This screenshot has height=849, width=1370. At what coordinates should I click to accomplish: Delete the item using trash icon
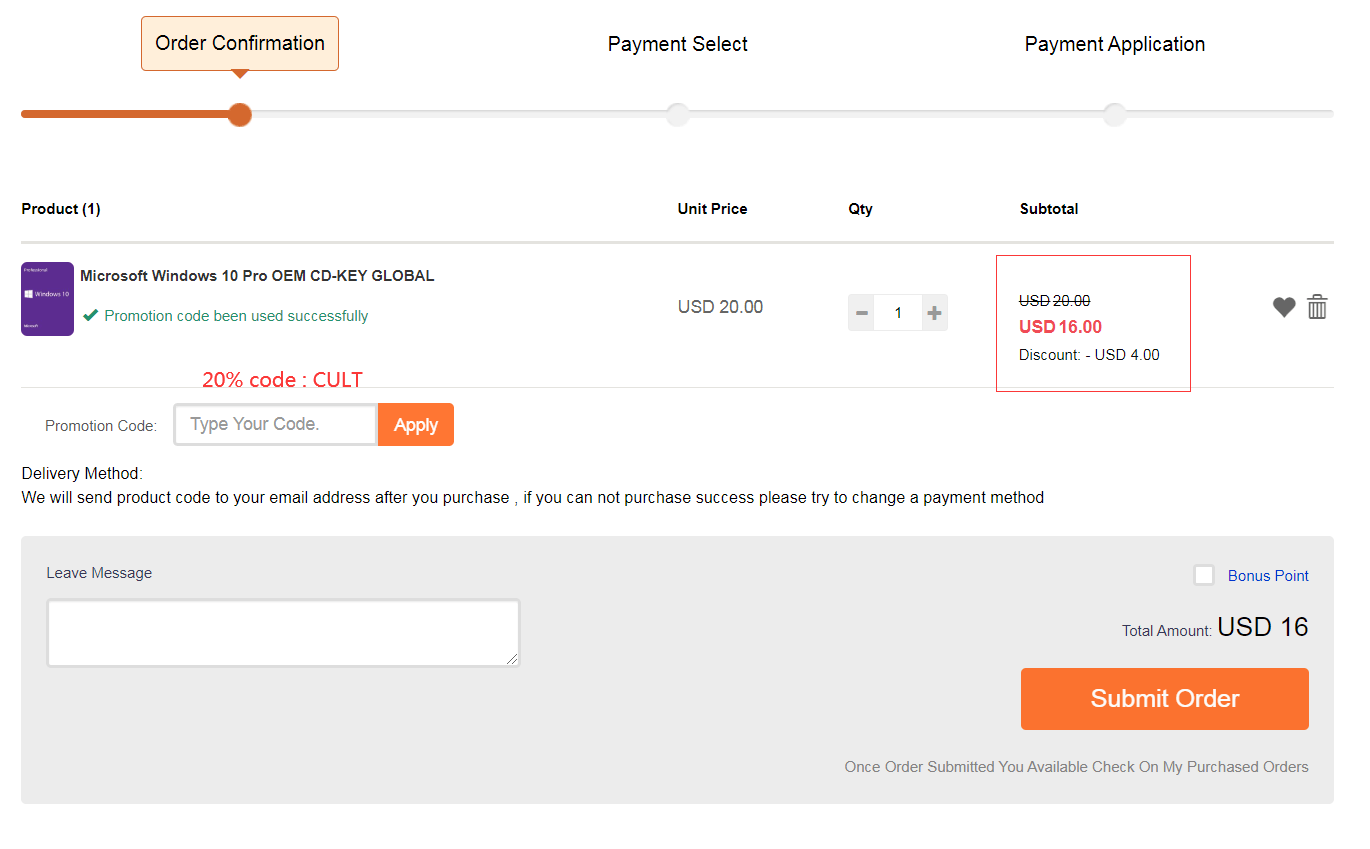click(x=1317, y=307)
